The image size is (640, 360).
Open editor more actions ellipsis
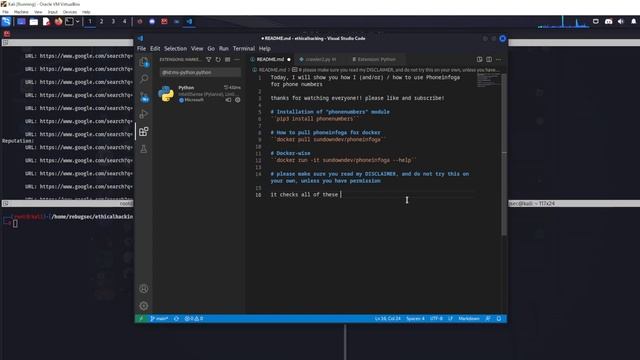(x=498, y=60)
